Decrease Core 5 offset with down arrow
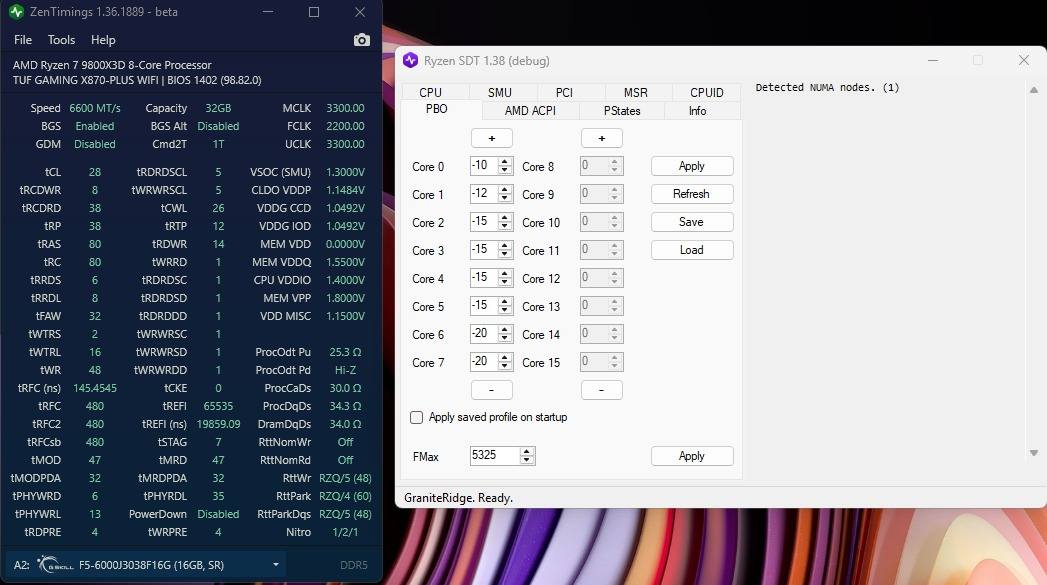 click(505, 311)
